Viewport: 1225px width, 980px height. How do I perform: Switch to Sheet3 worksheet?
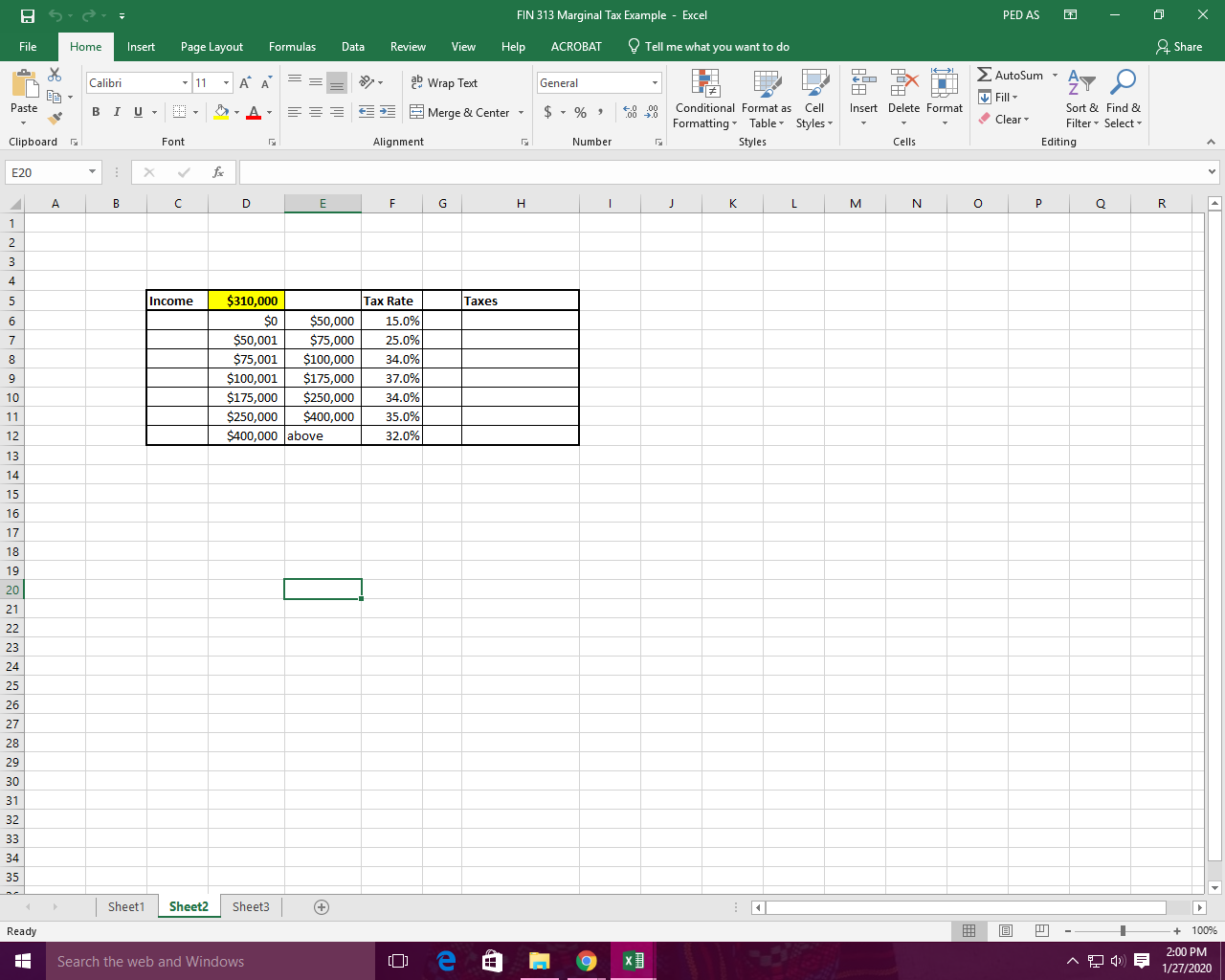(250, 906)
